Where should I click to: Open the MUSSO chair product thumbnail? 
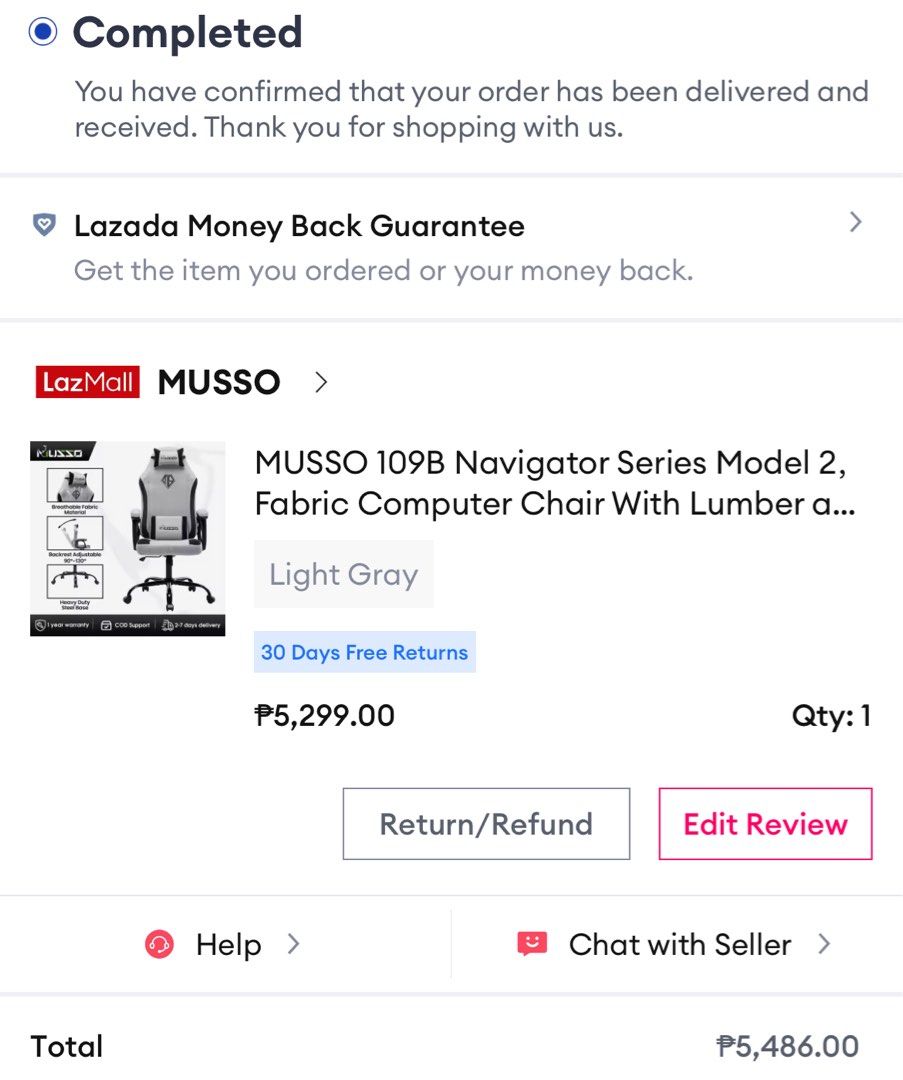click(128, 538)
